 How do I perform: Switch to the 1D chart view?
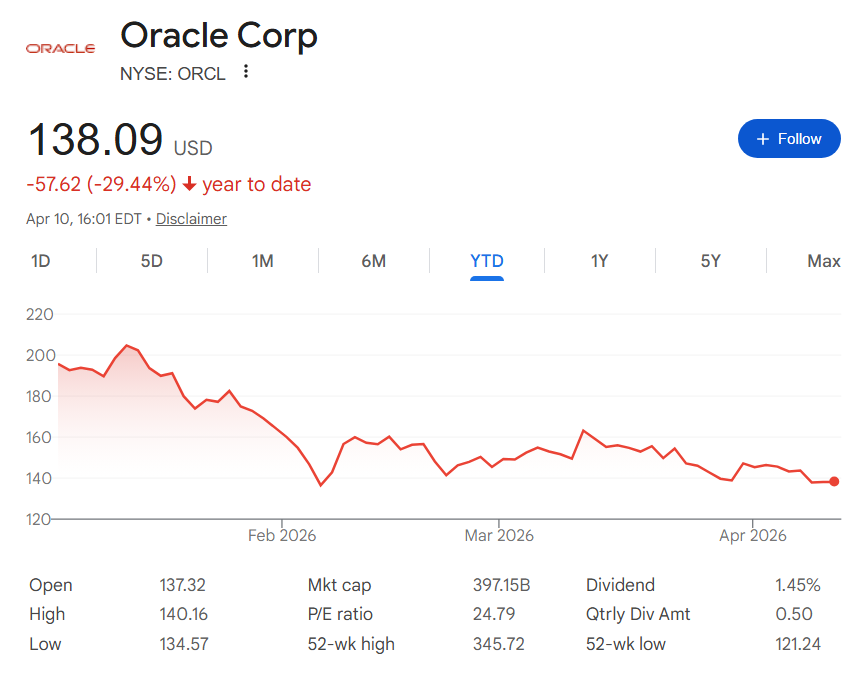pos(39,261)
